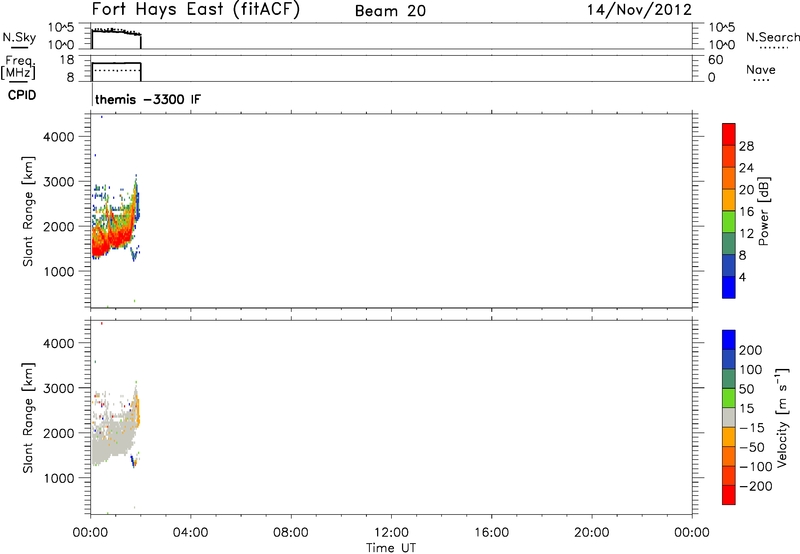
Task: Click the 'themis -3300 IF' text
Action: click(148, 99)
